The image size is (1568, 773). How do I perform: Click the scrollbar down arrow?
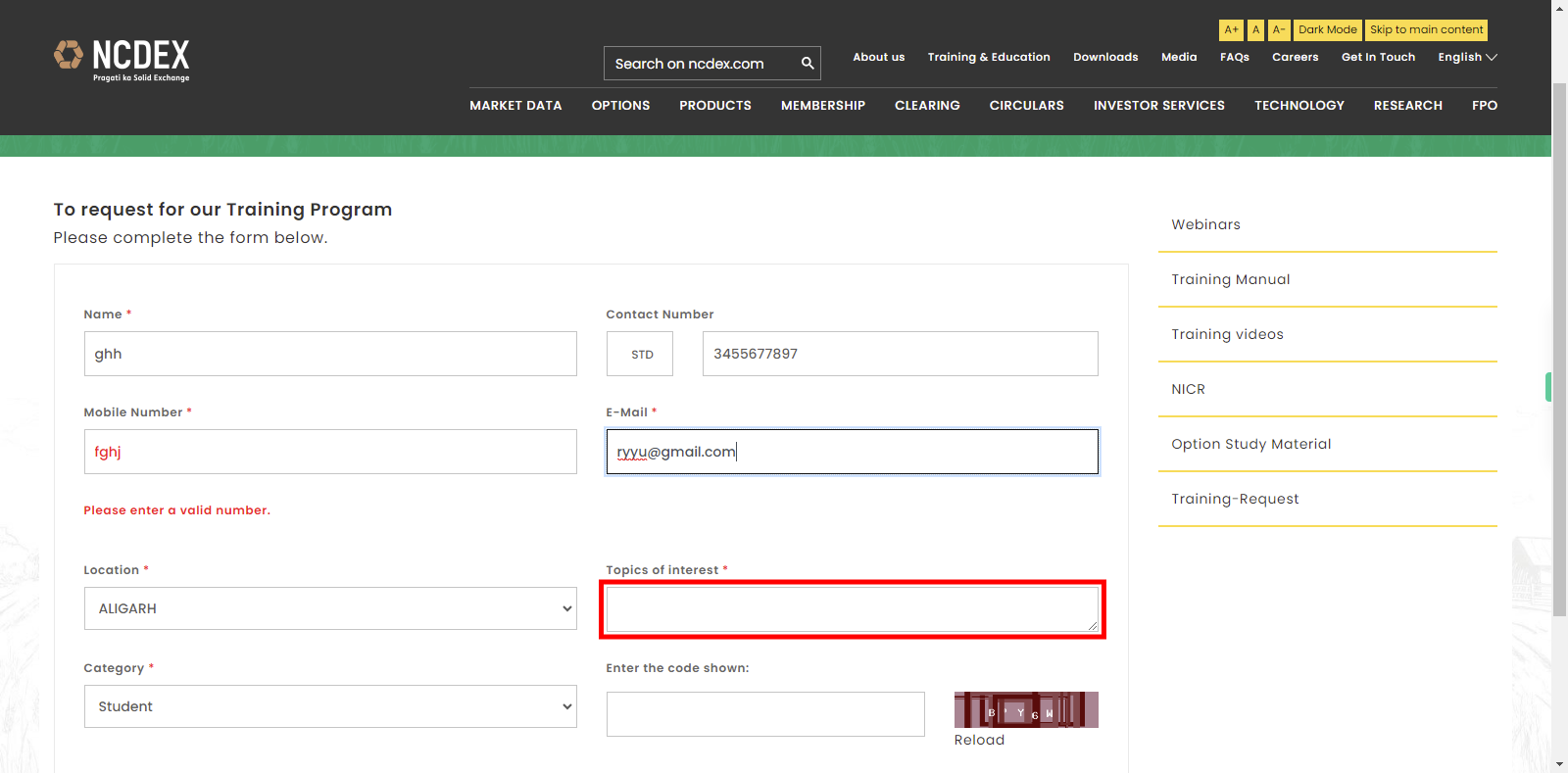click(x=1559, y=764)
